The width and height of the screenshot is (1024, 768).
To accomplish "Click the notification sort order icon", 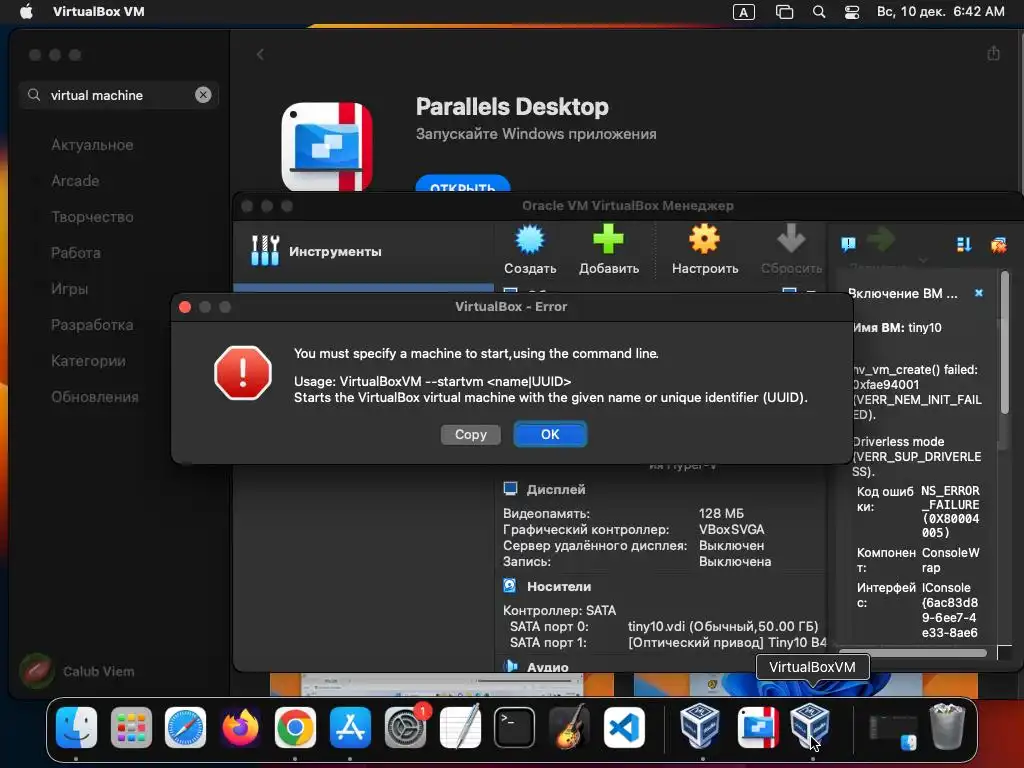I will point(964,244).
